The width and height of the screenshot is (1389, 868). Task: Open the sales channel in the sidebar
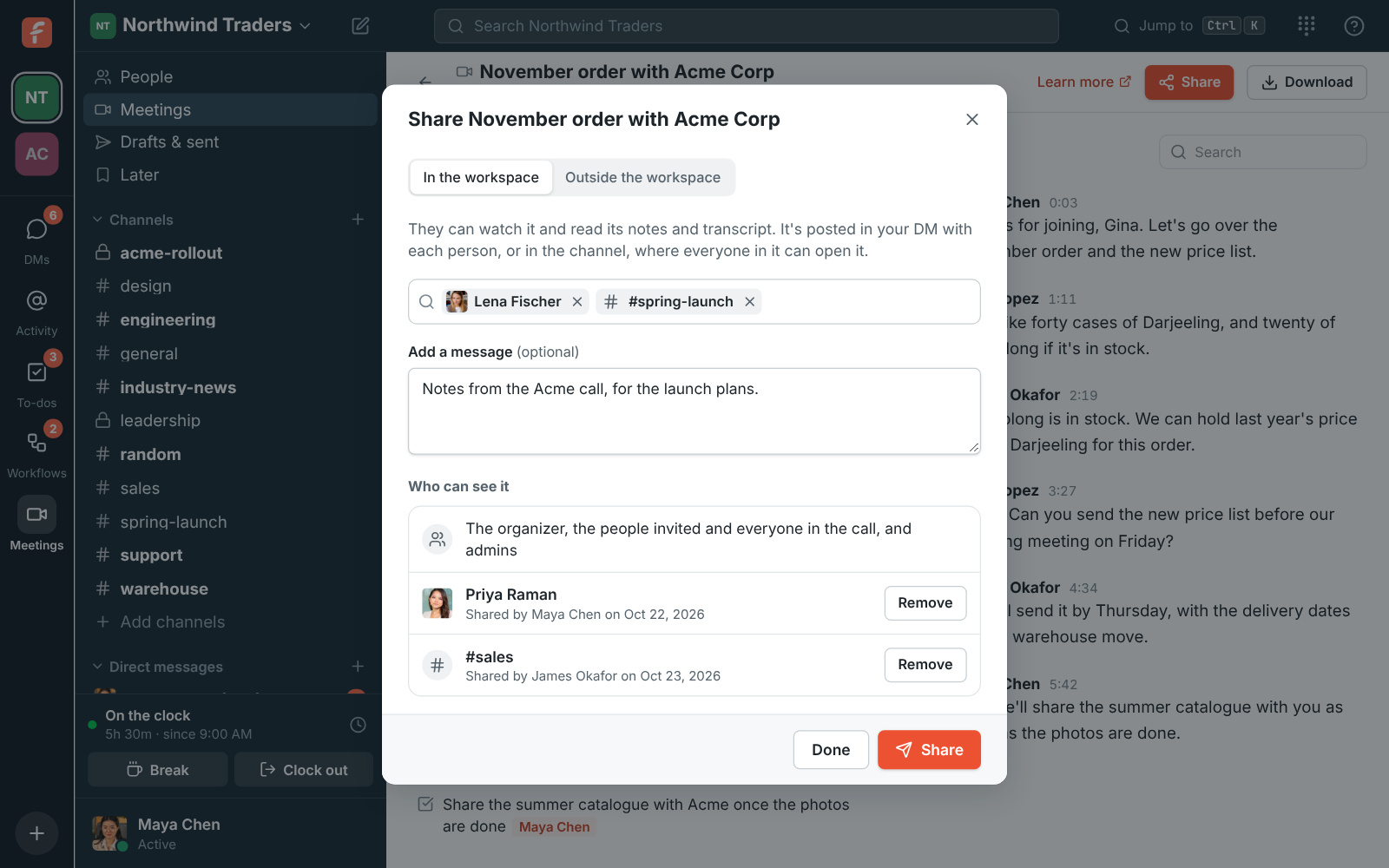pos(230,488)
